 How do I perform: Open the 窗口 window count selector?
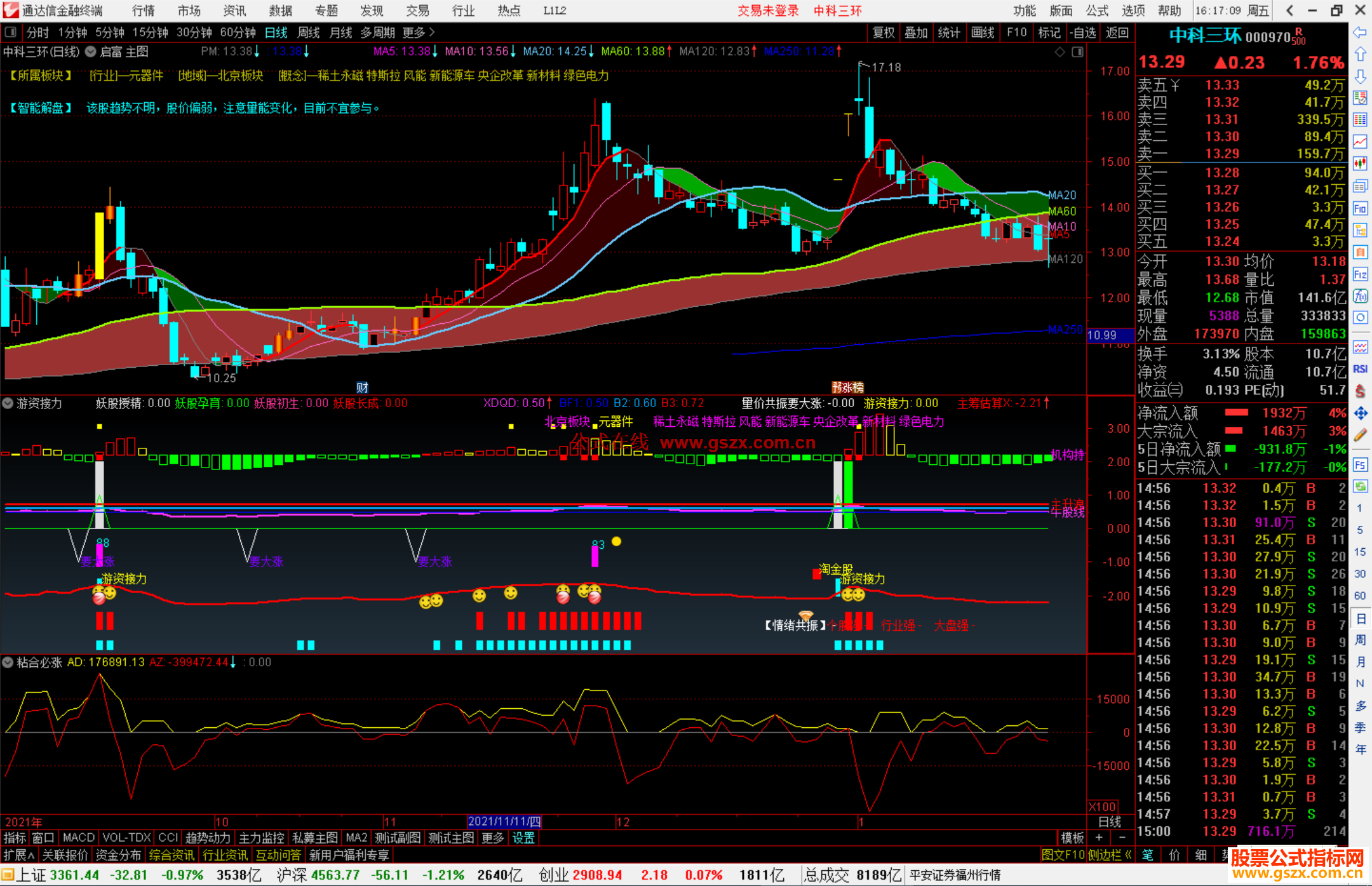click(43, 838)
